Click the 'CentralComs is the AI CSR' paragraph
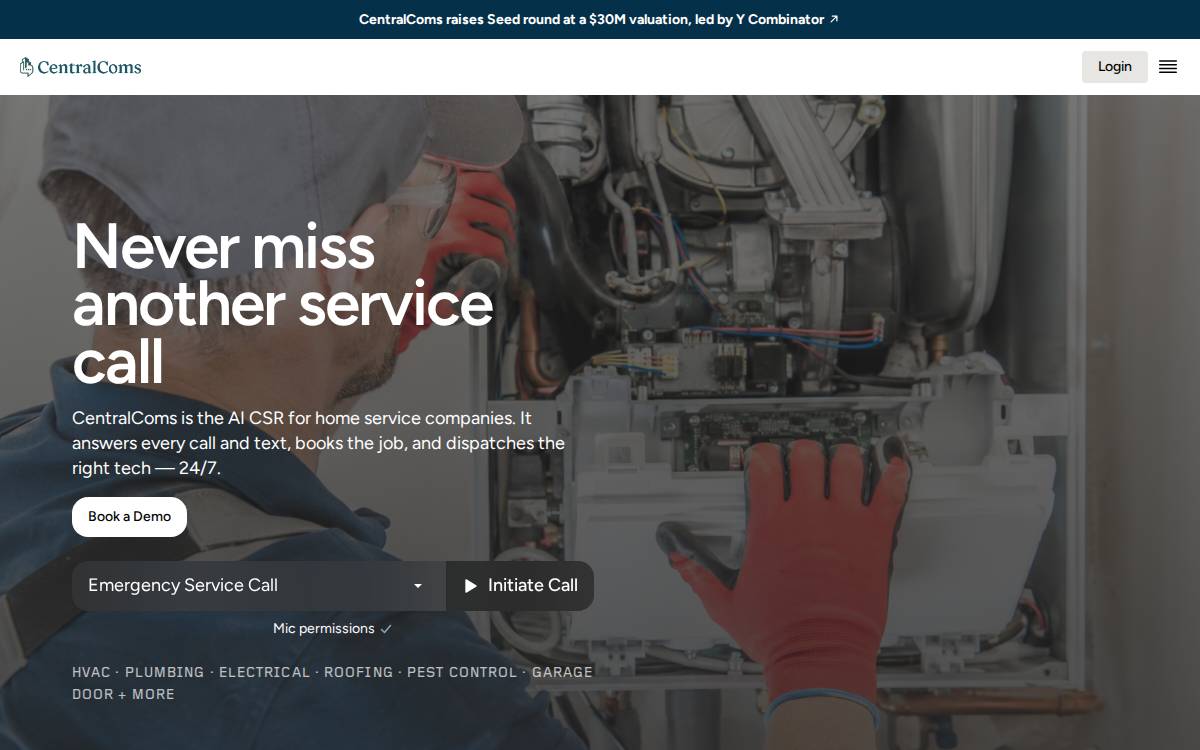Viewport: 1200px width, 750px height. (319, 443)
